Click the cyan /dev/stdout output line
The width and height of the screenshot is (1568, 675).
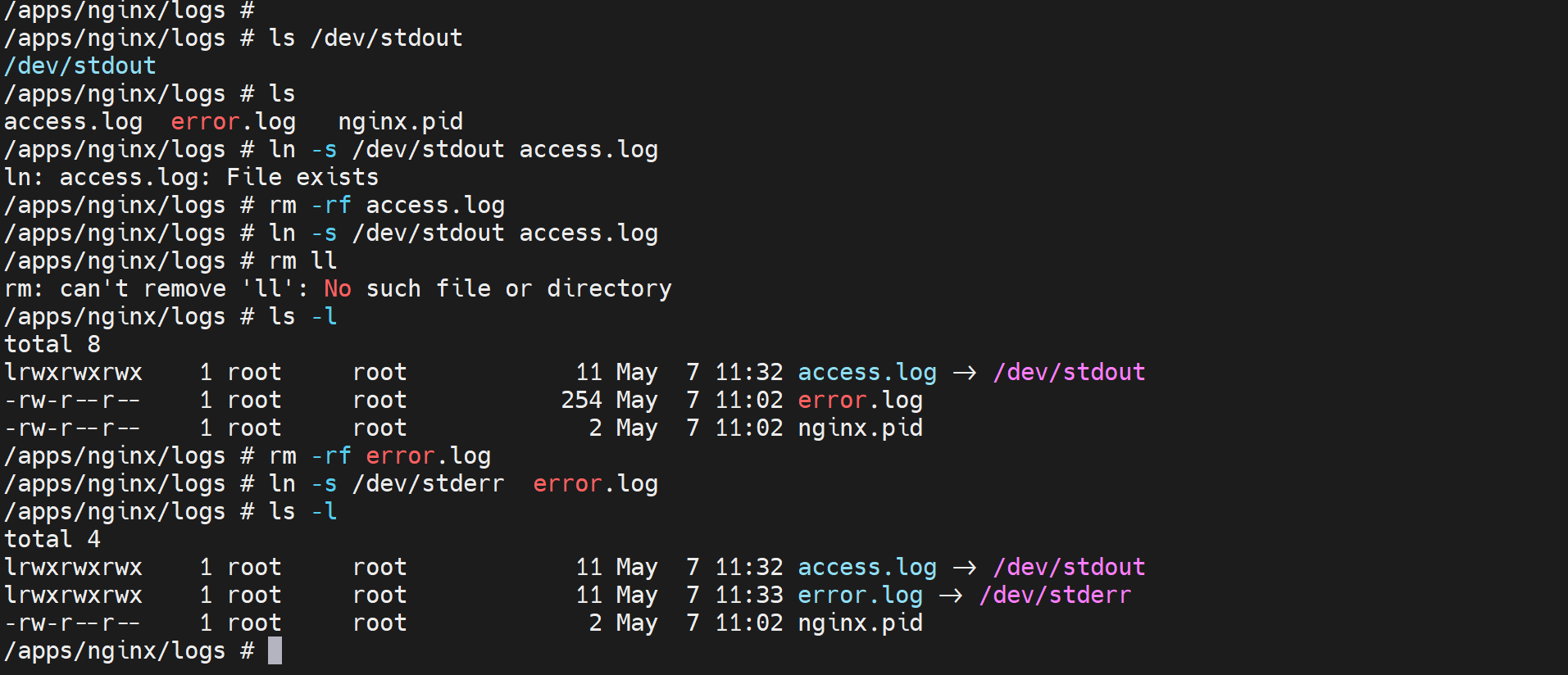click(80, 66)
